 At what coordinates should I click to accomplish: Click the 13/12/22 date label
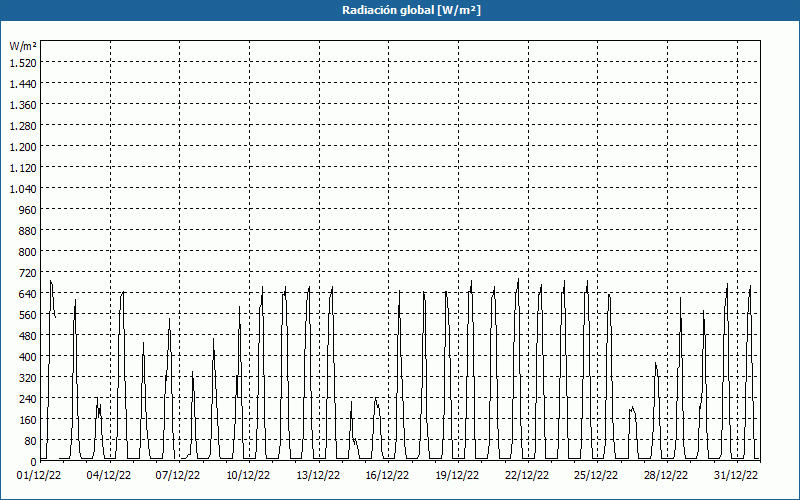click(318, 475)
